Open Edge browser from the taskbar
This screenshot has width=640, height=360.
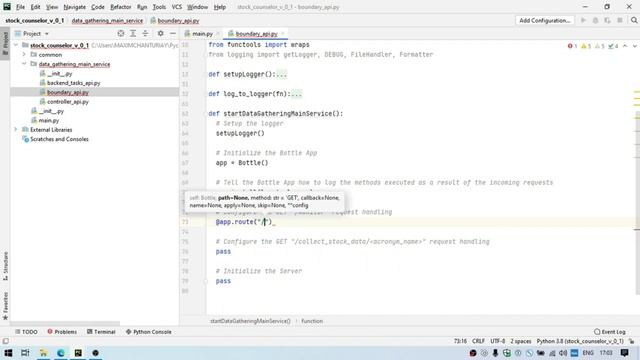(61, 353)
